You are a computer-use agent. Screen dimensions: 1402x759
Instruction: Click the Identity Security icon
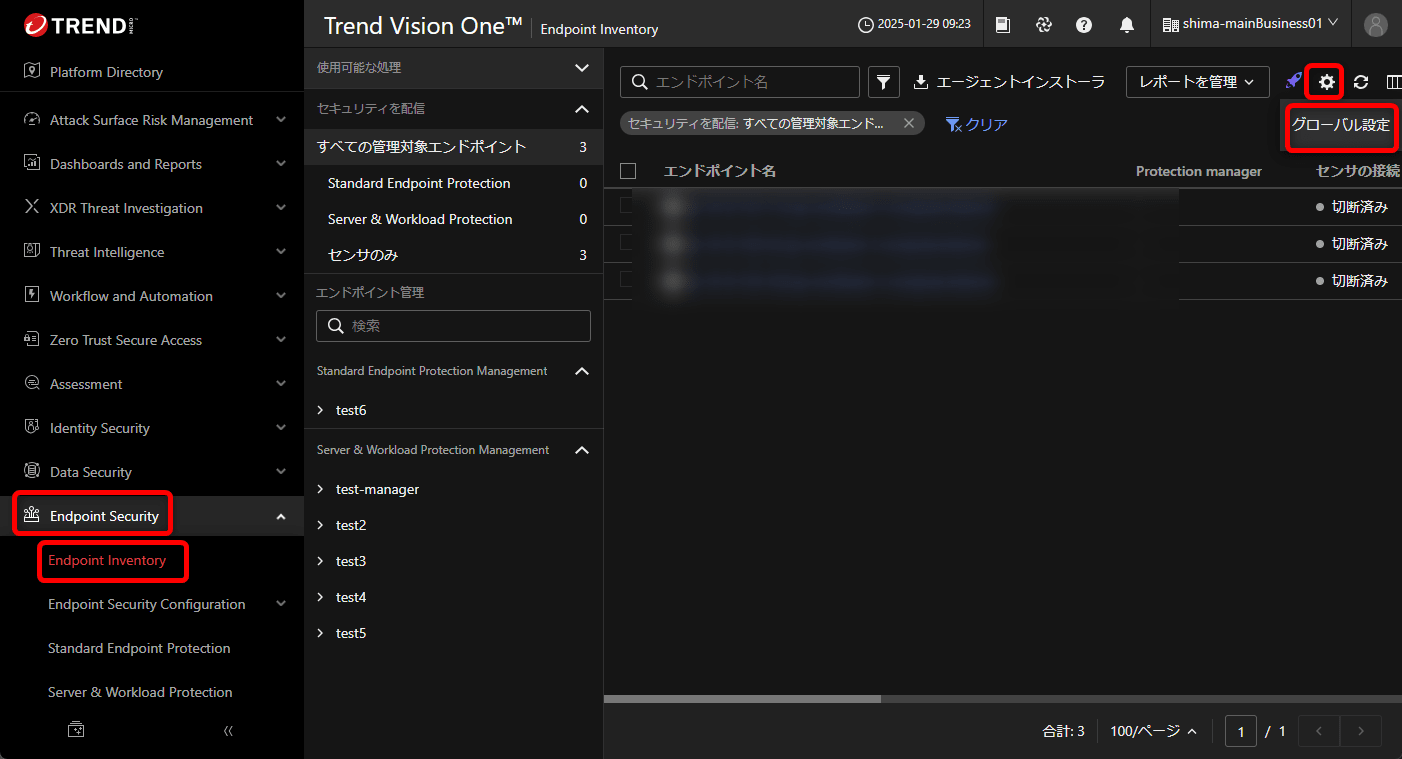point(31,428)
